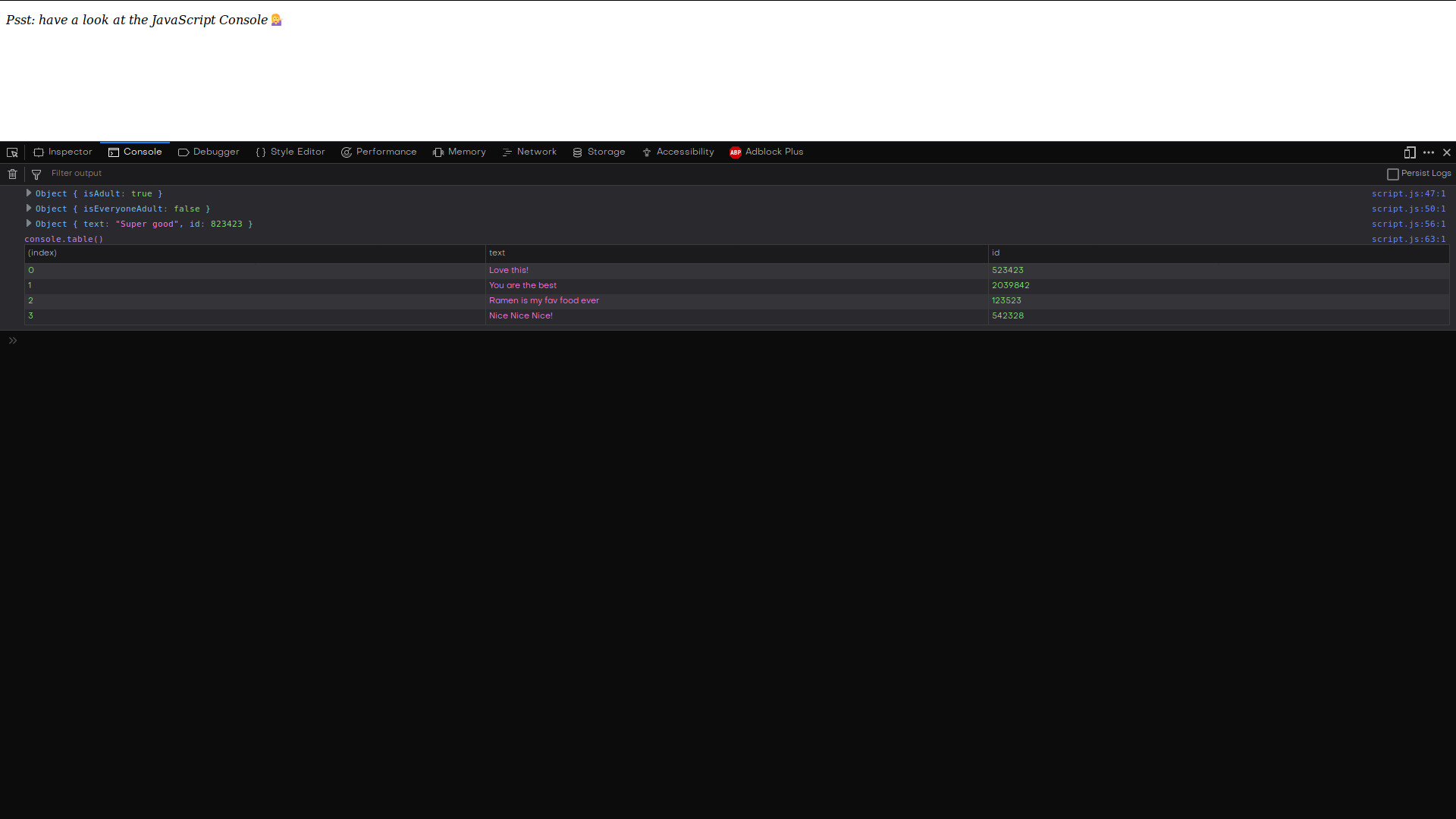The height and width of the screenshot is (819, 1456).
Task: Enable Responsive Design Mode
Action: (x=1410, y=152)
